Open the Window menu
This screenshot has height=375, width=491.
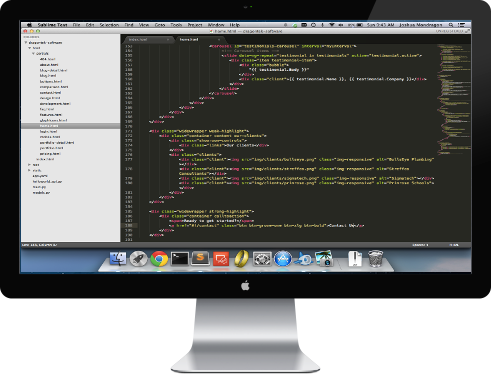click(216, 25)
